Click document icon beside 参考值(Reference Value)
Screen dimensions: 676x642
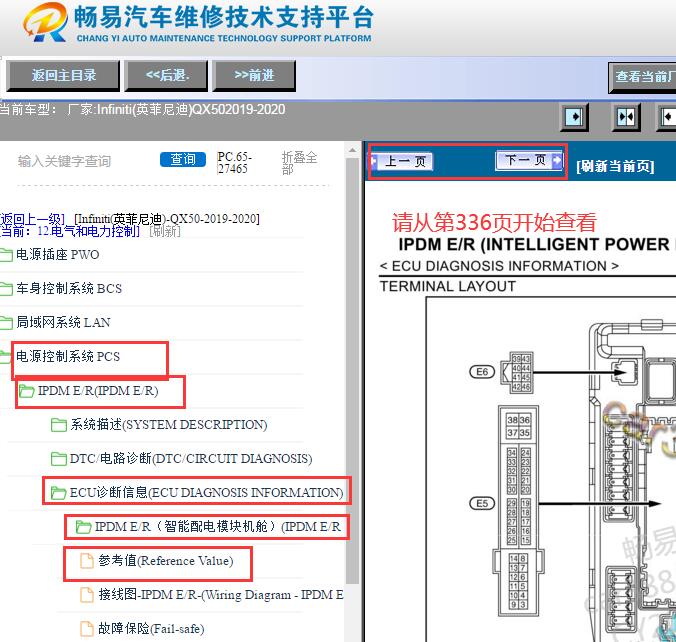[x=87, y=561]
